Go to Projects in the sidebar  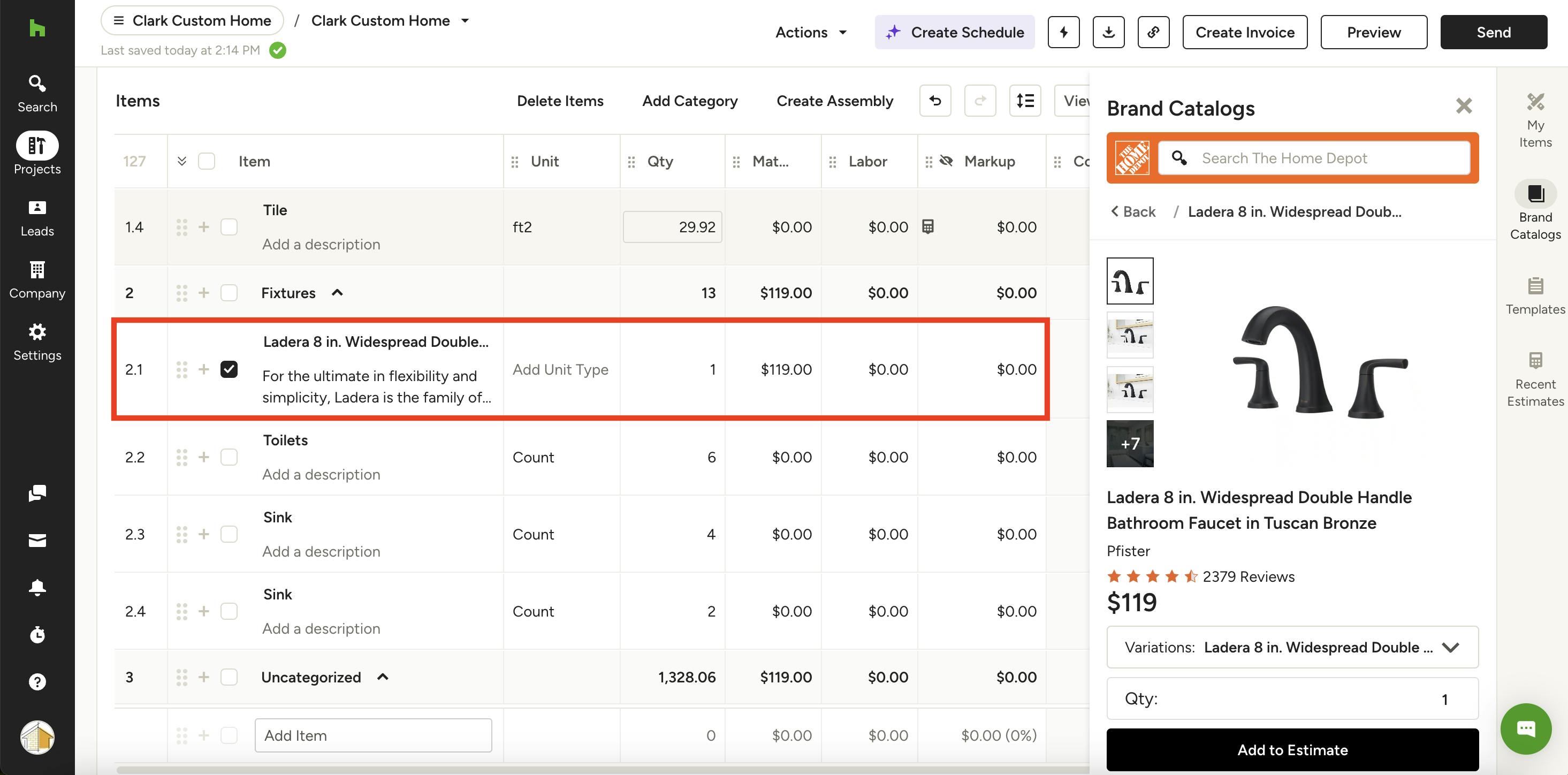tap(37, 154)
